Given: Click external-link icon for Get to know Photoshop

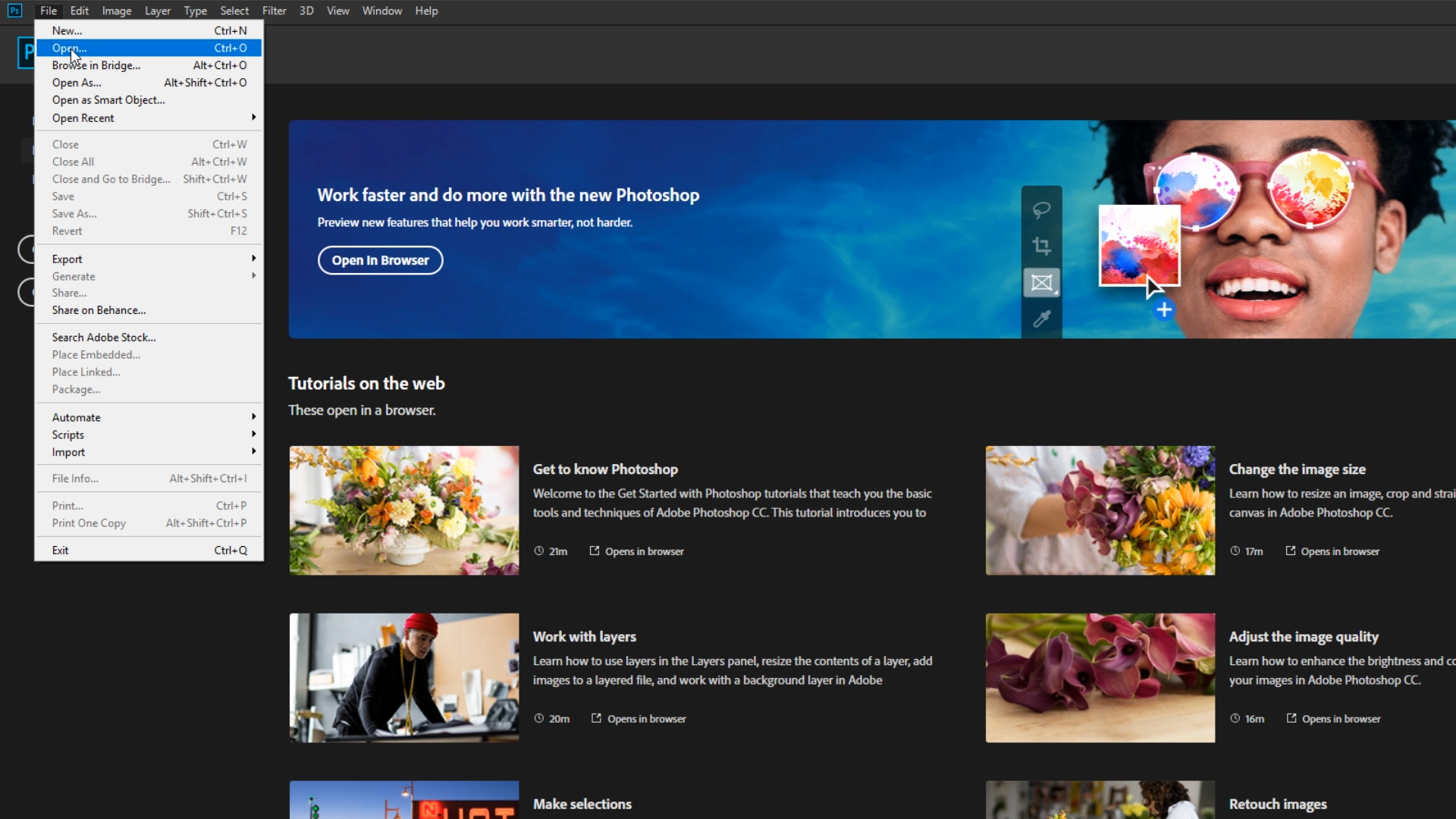Looking at the screenshot, I should (595, 551).
